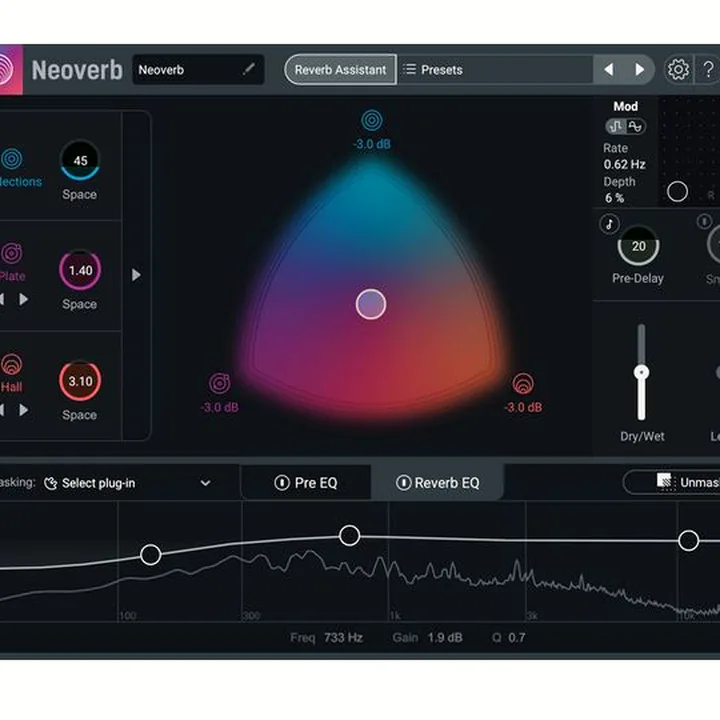
Task: Select the Reflections engine icon
Action: coord(11,159)
